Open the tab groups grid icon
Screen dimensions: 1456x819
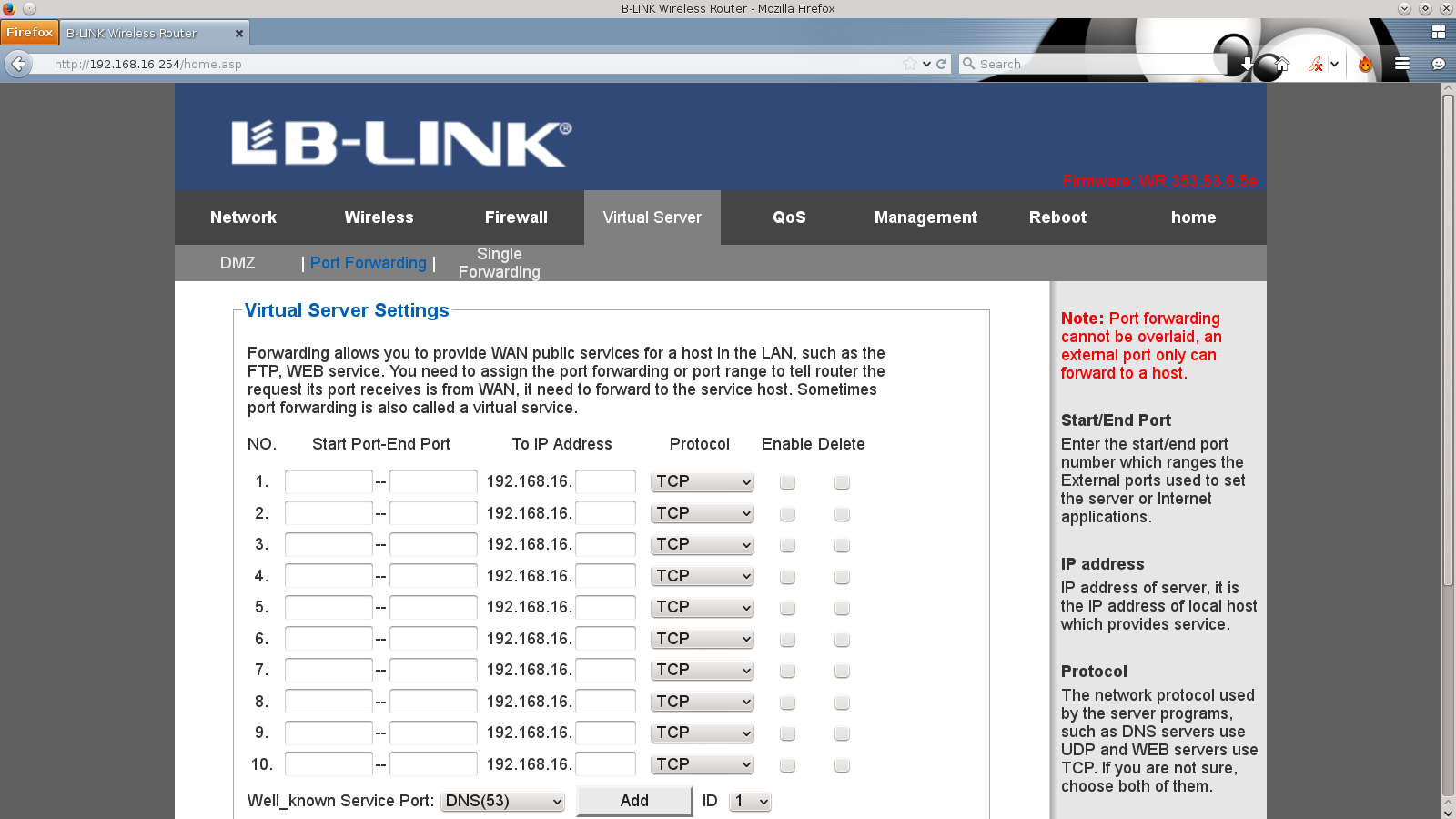point(1439,32)
